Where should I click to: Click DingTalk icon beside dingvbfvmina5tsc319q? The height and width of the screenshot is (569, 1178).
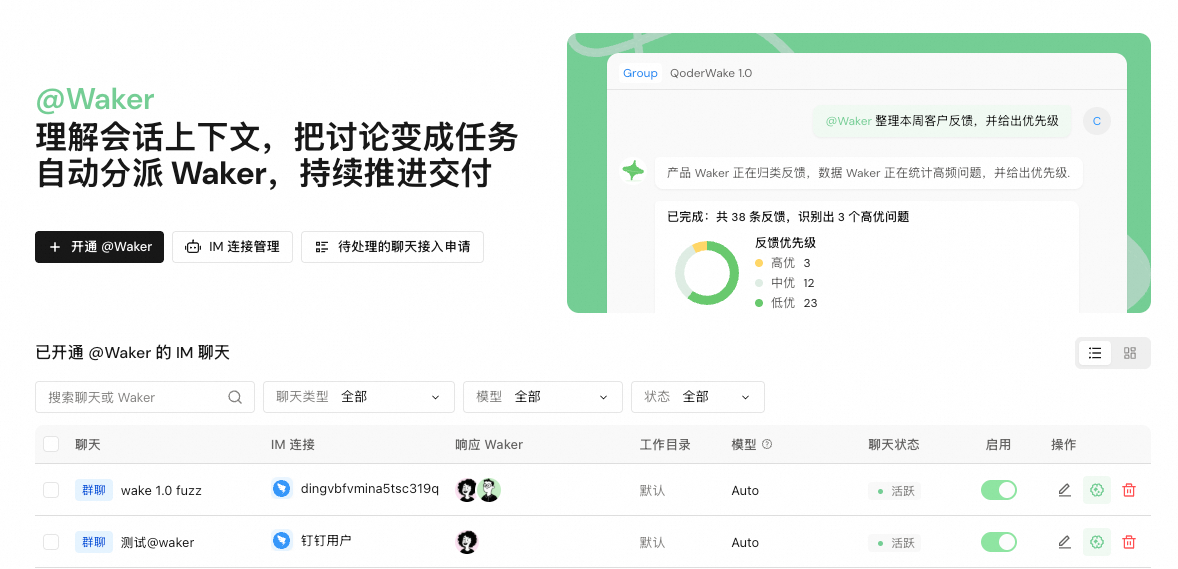point(282,489)
